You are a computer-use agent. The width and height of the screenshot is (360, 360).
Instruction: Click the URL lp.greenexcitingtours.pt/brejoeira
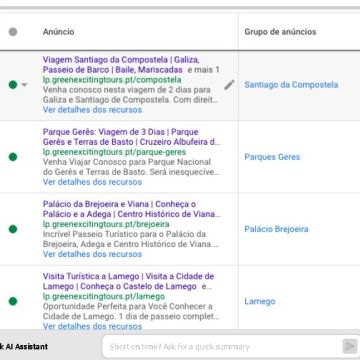[x=106, y=224]
